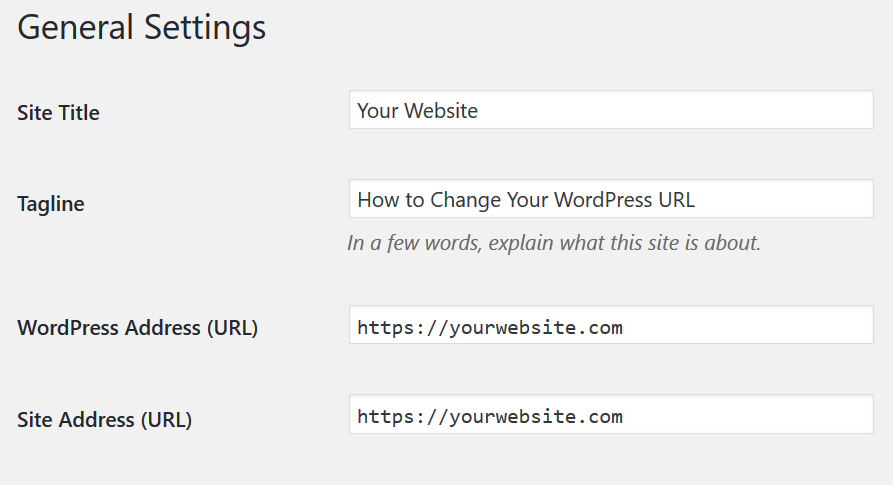Click the word "Settings" in the heading
This screenshot has height=485, width=893.
pos(205,28)
